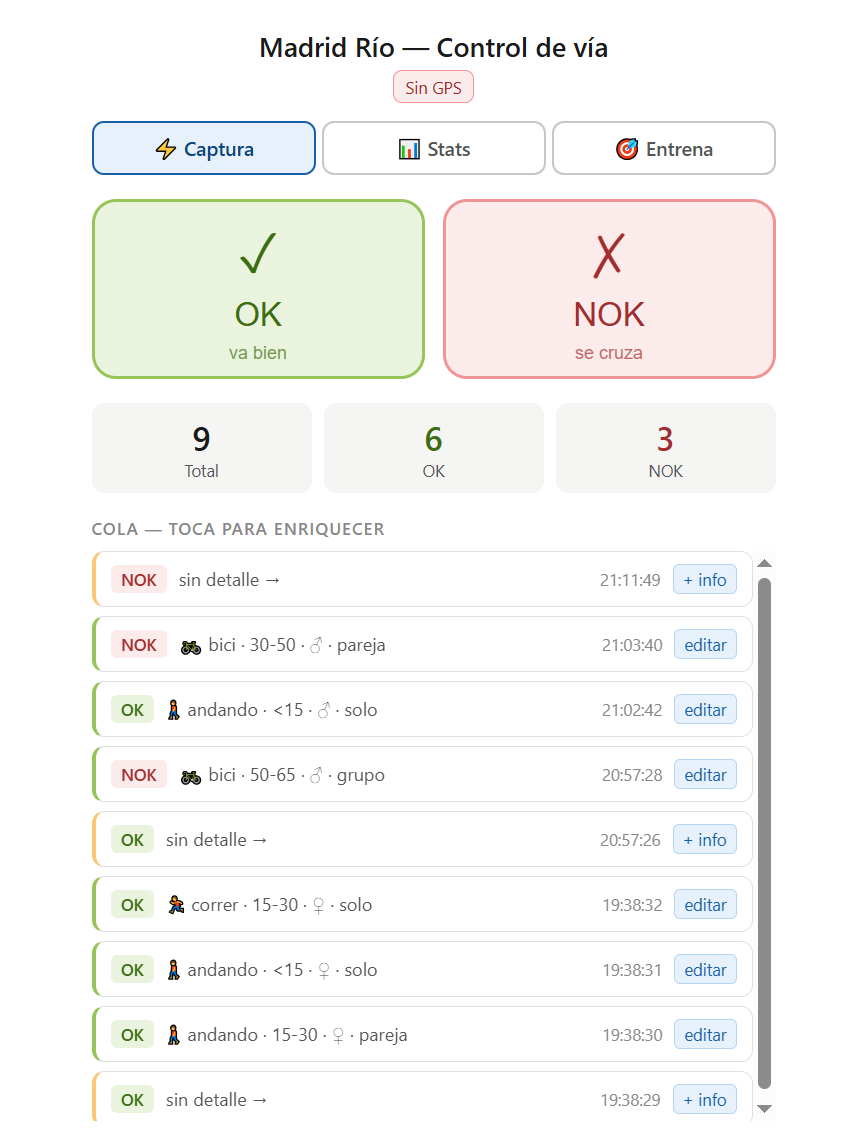Click the scroll up arrow of the queue
The height and width of the screenshot is (1144, 855).
pyautogui.click(x=765, y=563)
